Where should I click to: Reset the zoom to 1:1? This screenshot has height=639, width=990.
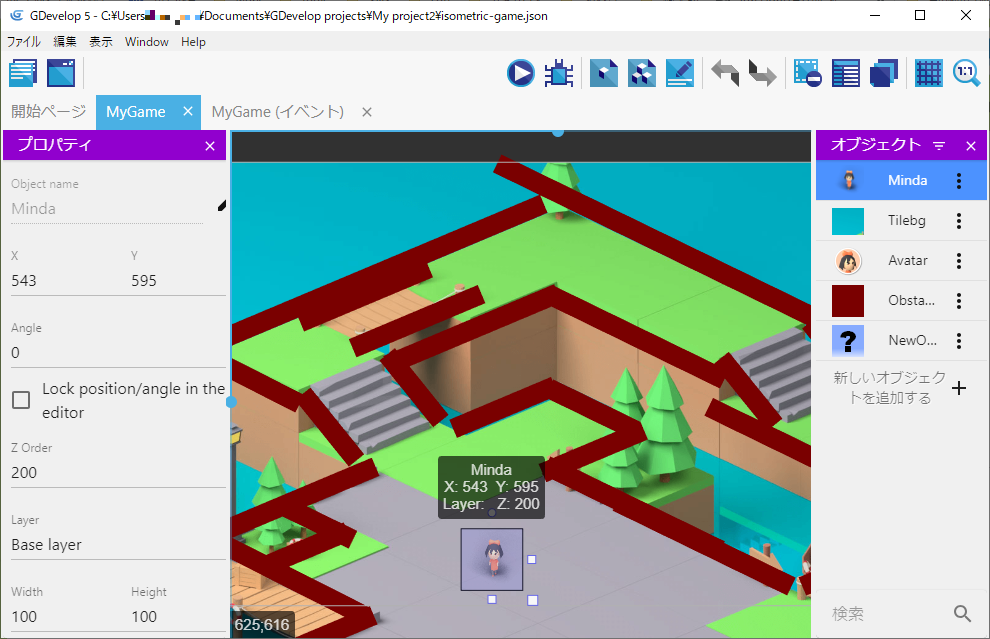[966, 72]
